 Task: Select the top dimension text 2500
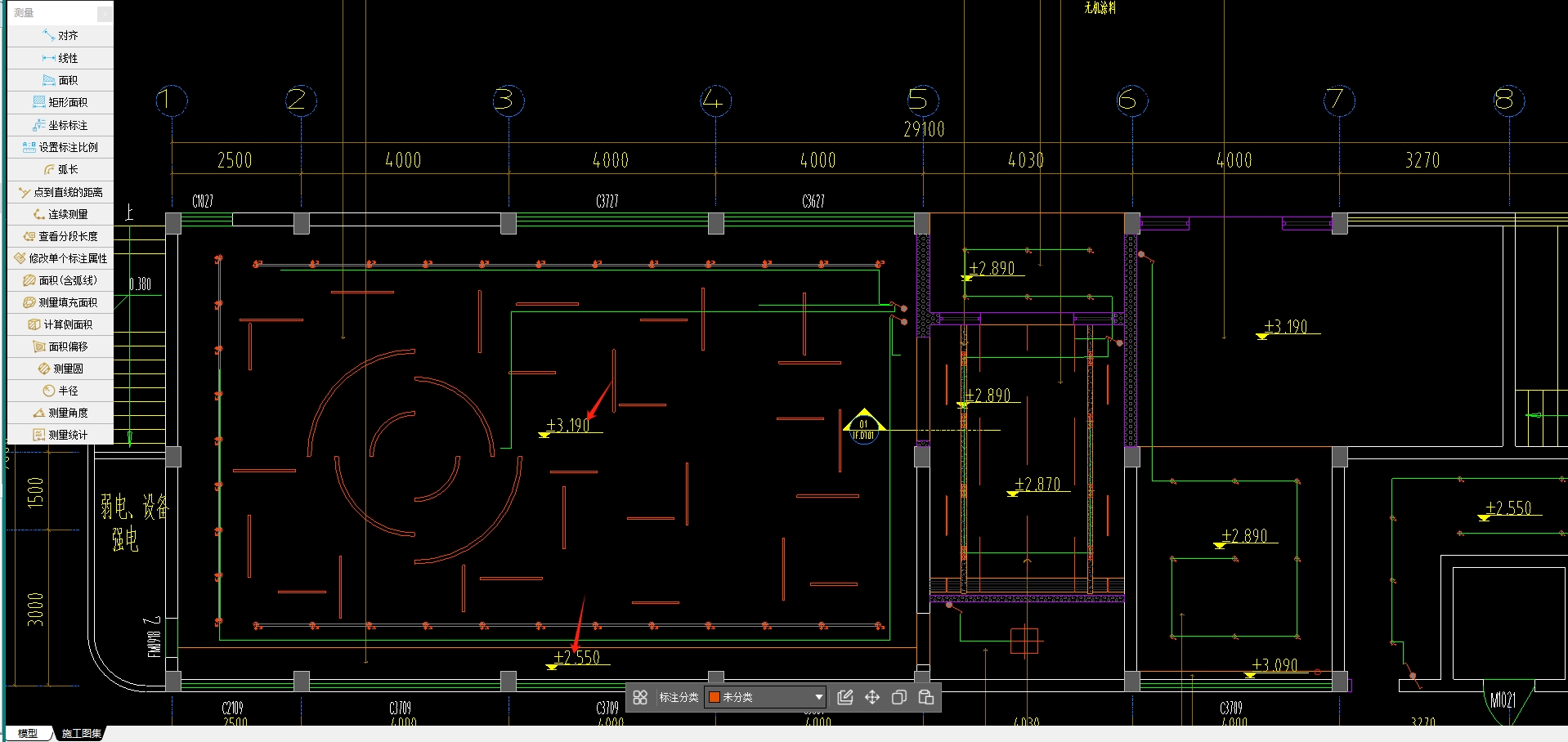(235, 160)
